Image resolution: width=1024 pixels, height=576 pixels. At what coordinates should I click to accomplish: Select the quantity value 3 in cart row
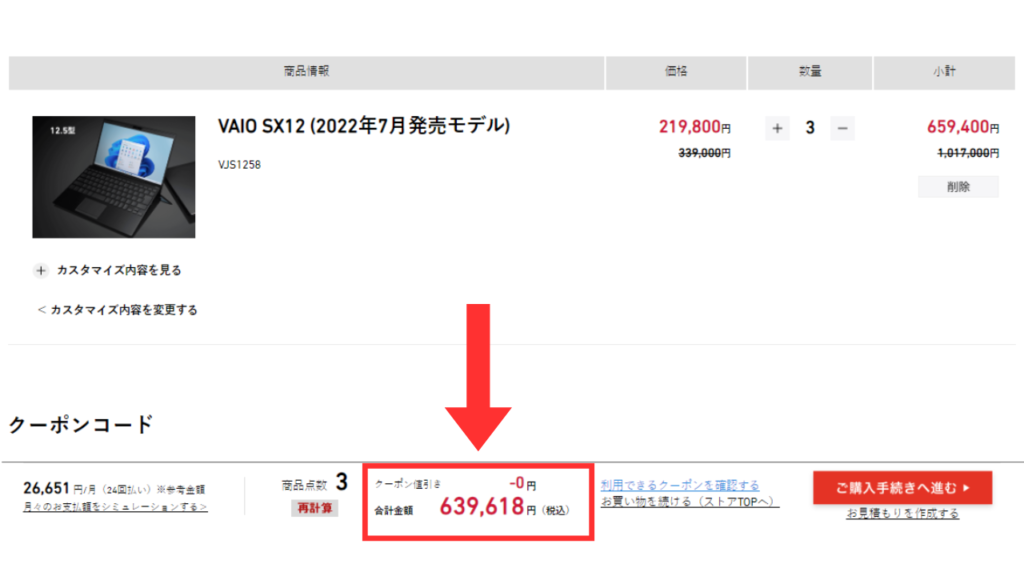810,128
